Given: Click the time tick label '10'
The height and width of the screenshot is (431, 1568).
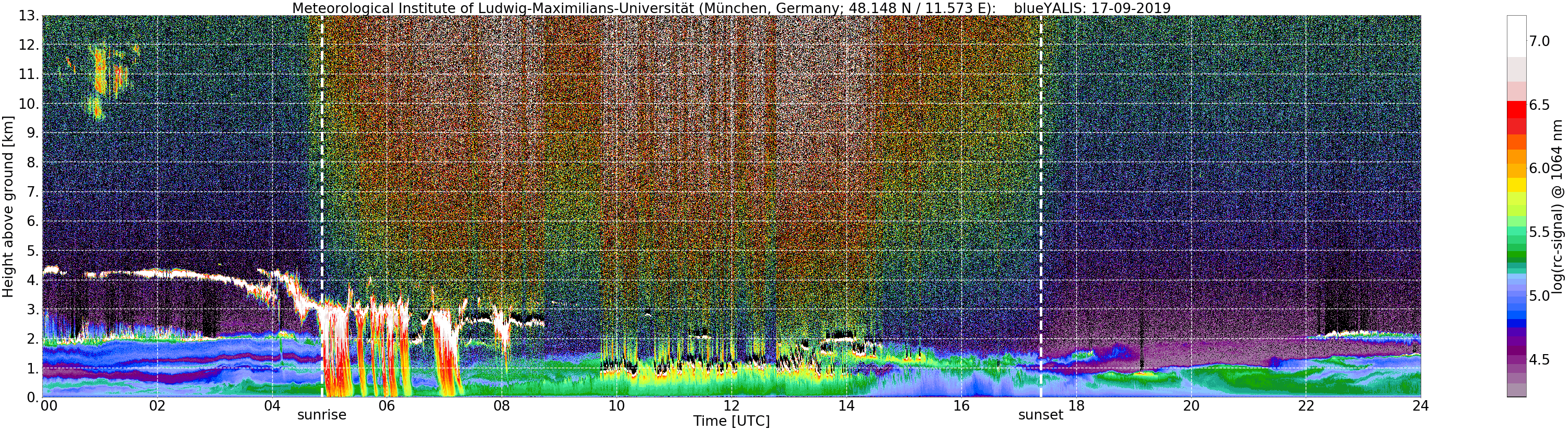Looking at the screenshot, I should [617, 405].
